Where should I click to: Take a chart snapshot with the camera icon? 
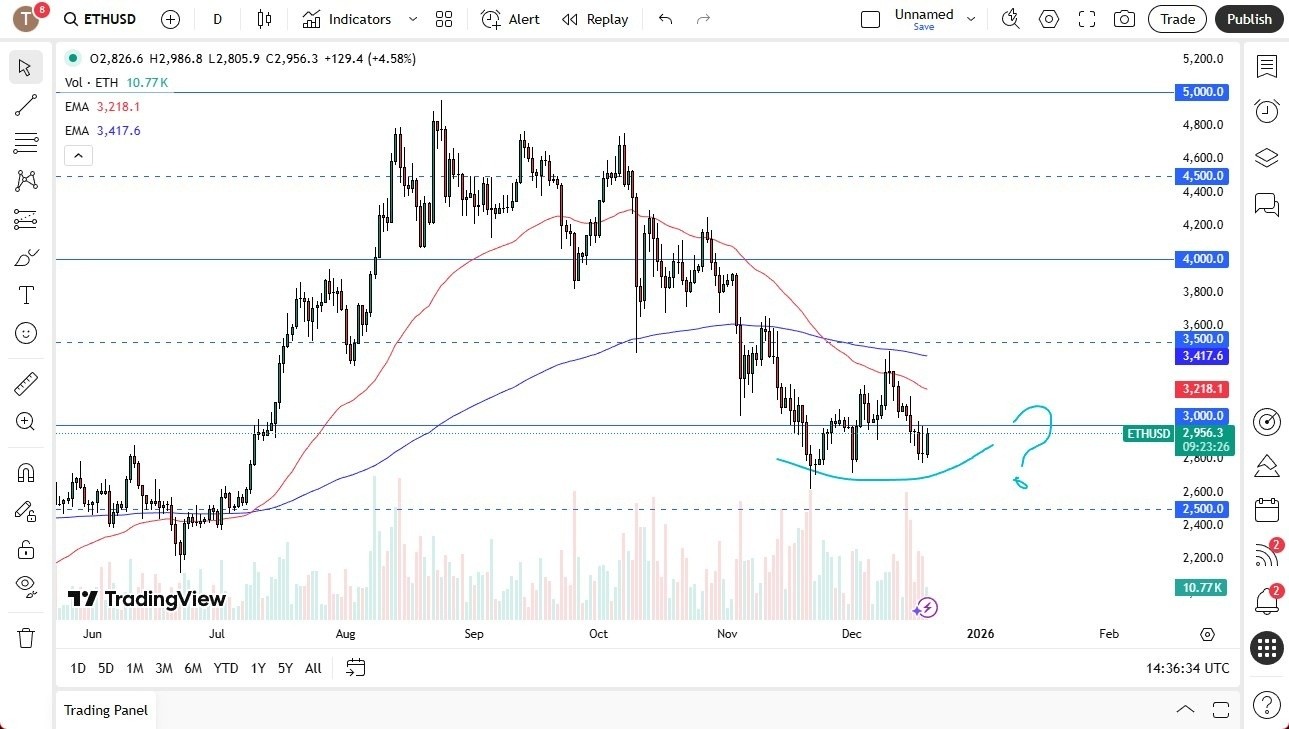coord(1124,18)
